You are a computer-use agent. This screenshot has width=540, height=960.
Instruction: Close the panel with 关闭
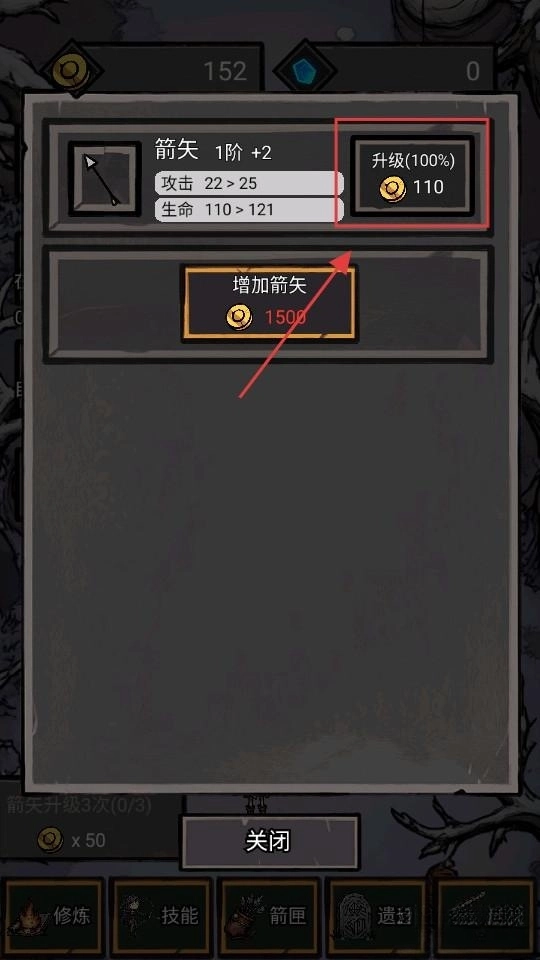pyautogui.click(x=269, y=841)
